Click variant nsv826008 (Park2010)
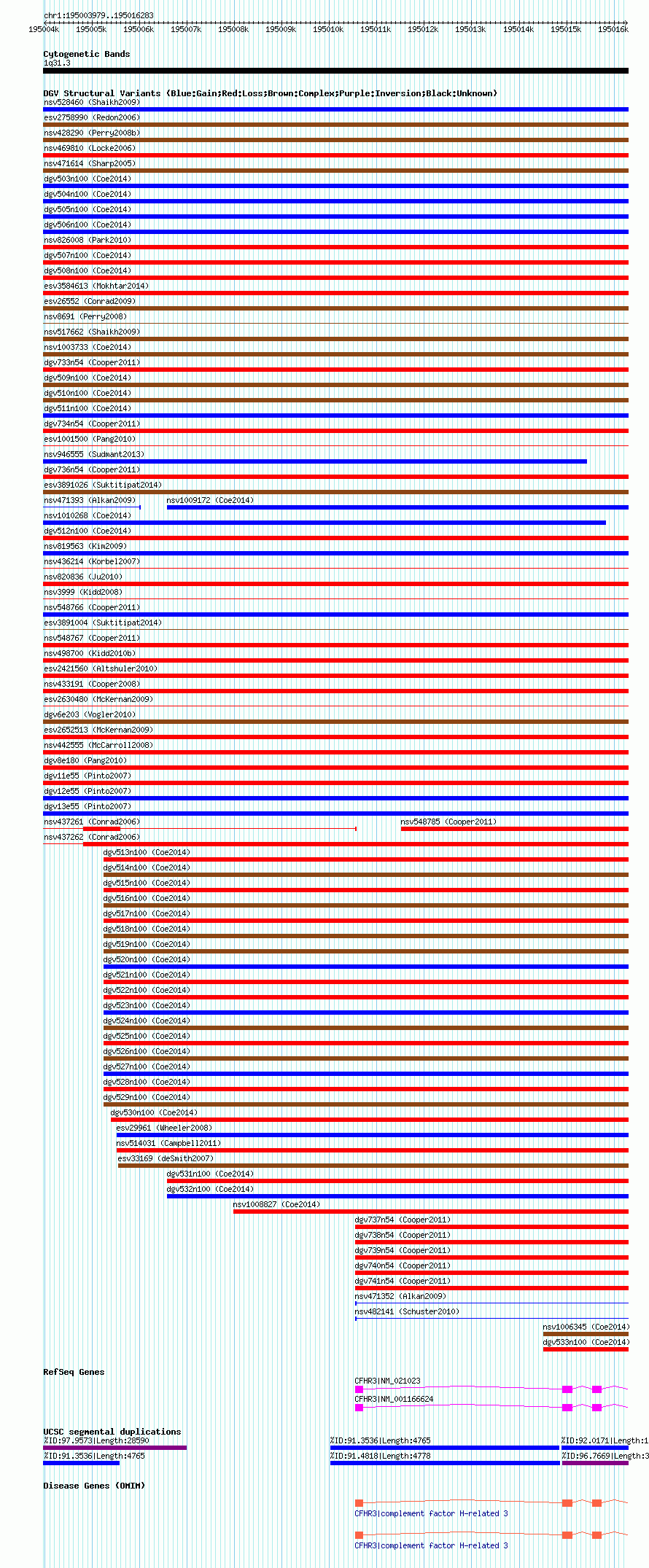The width and height of the screenshot is (649, 1568). [87, 240]
